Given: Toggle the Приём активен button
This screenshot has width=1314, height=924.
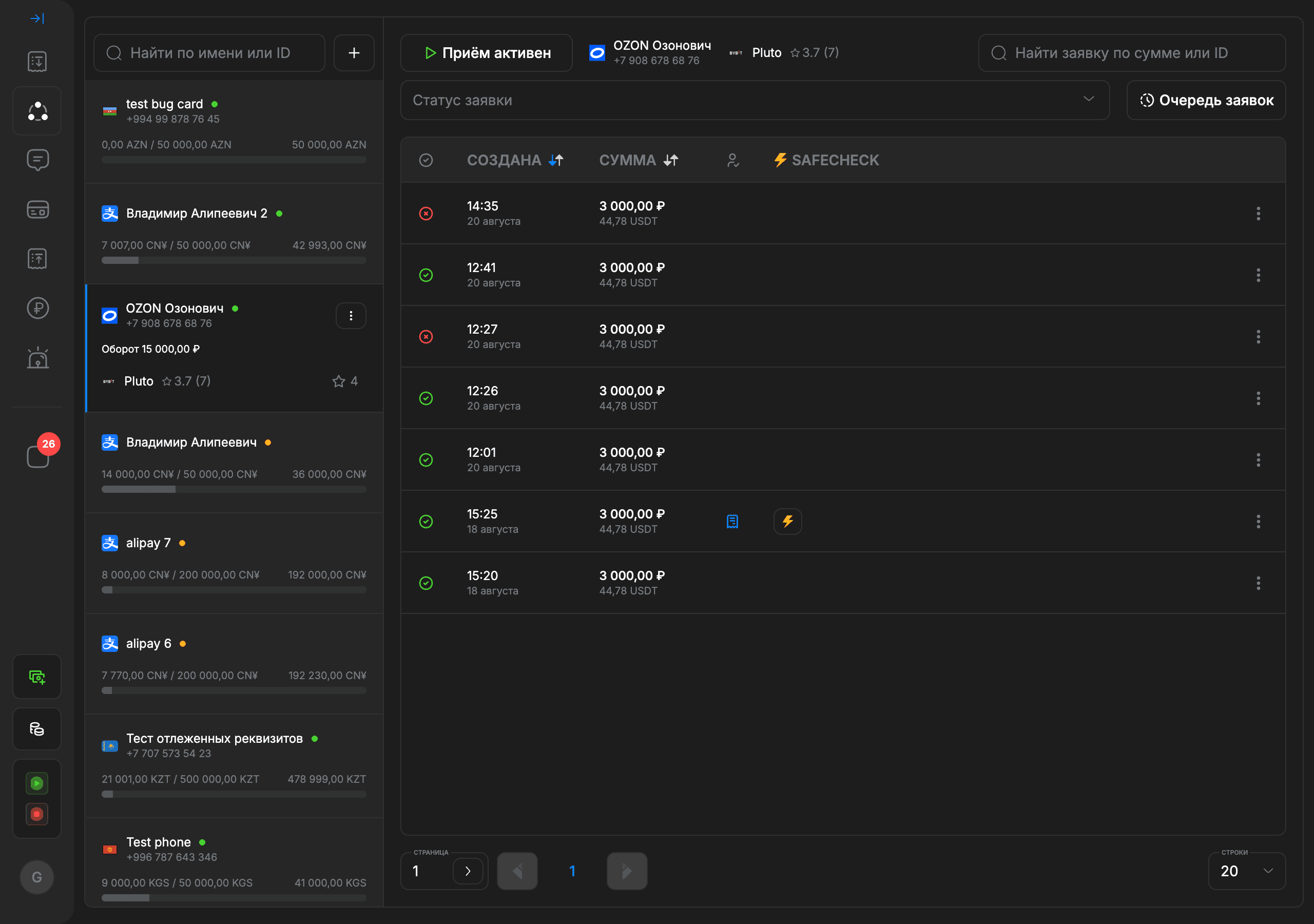Looking at the screenshot, I should click(487, 53).
